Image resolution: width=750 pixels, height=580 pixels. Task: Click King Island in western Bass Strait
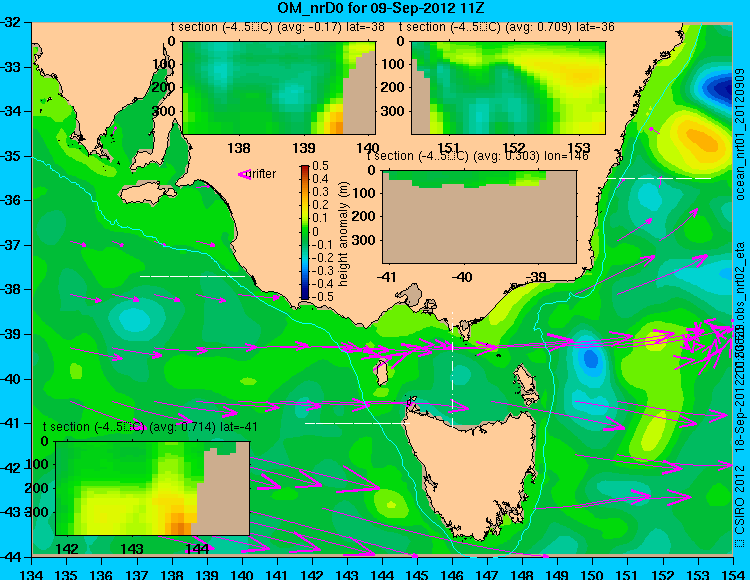coord(381,373)
